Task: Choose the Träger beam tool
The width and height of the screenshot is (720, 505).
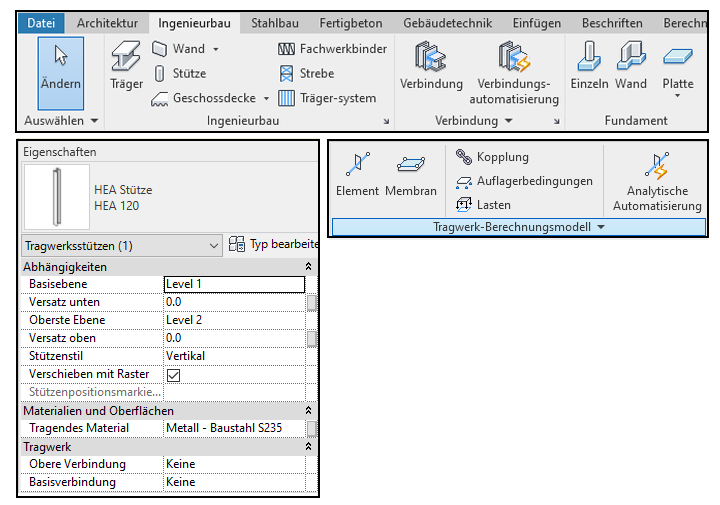Action: [126, 65]
